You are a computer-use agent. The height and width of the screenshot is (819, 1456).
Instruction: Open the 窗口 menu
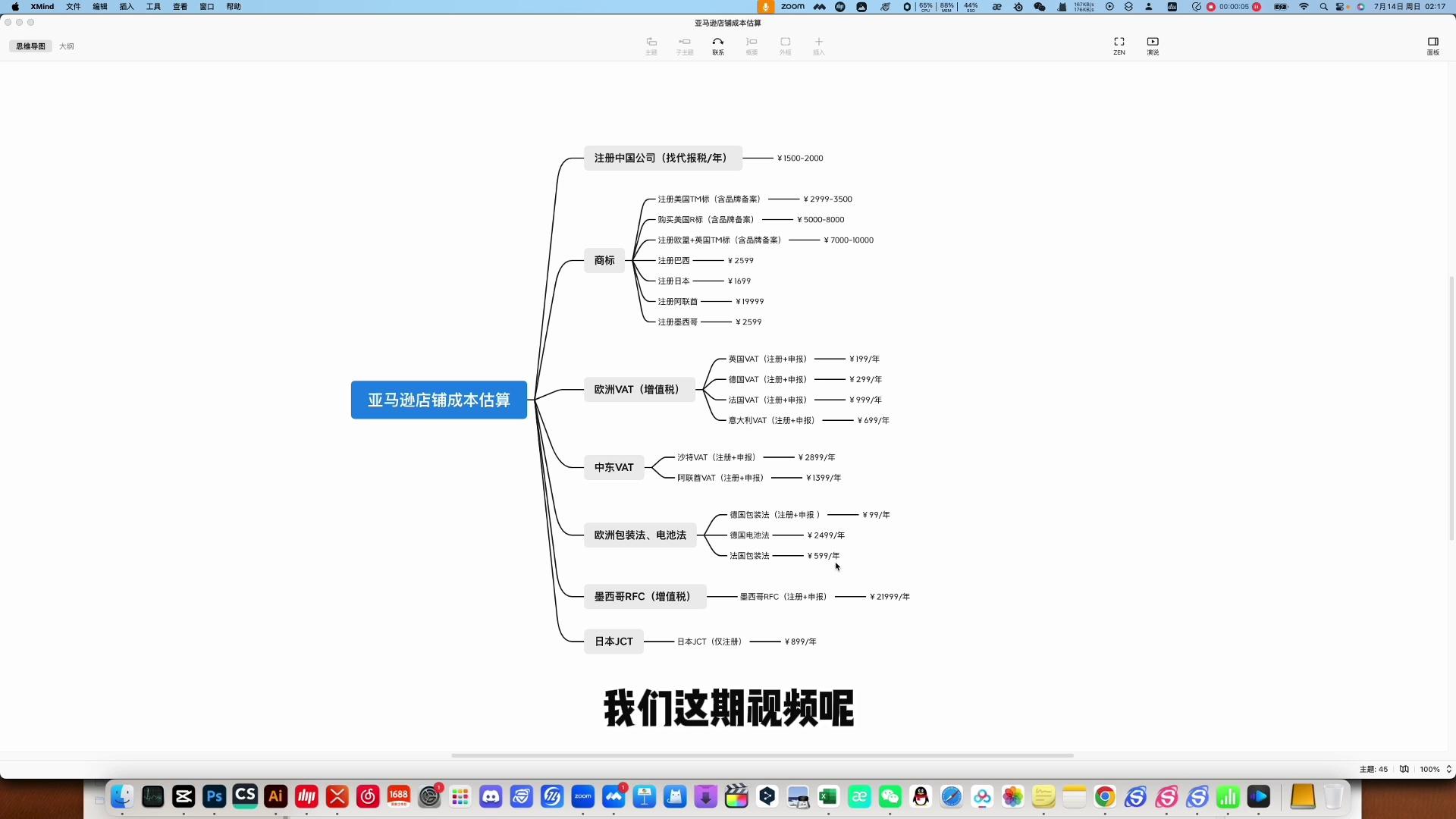click(206, 7)
